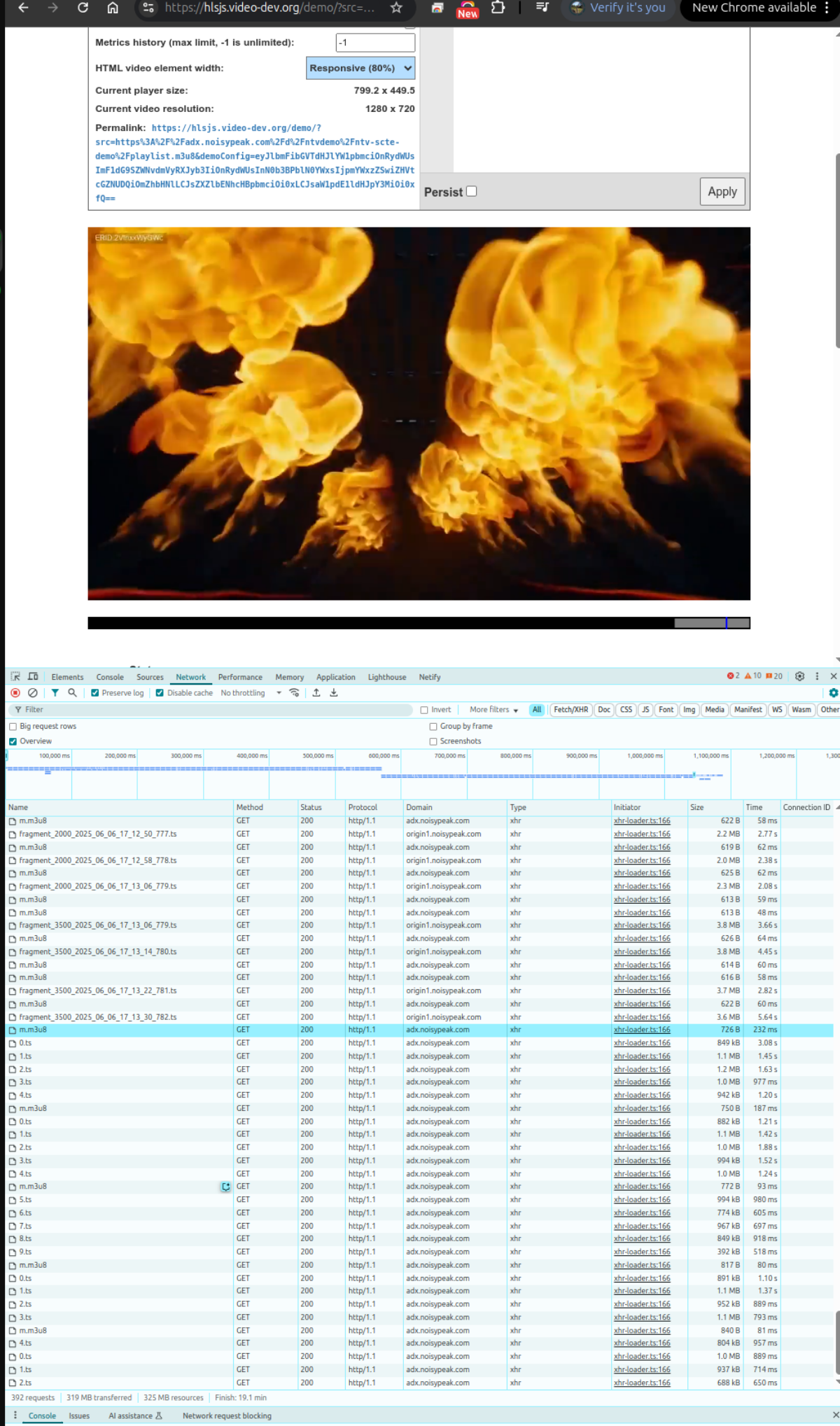Open Performance tab
The image size is (840, 1426).
(240, 677)
